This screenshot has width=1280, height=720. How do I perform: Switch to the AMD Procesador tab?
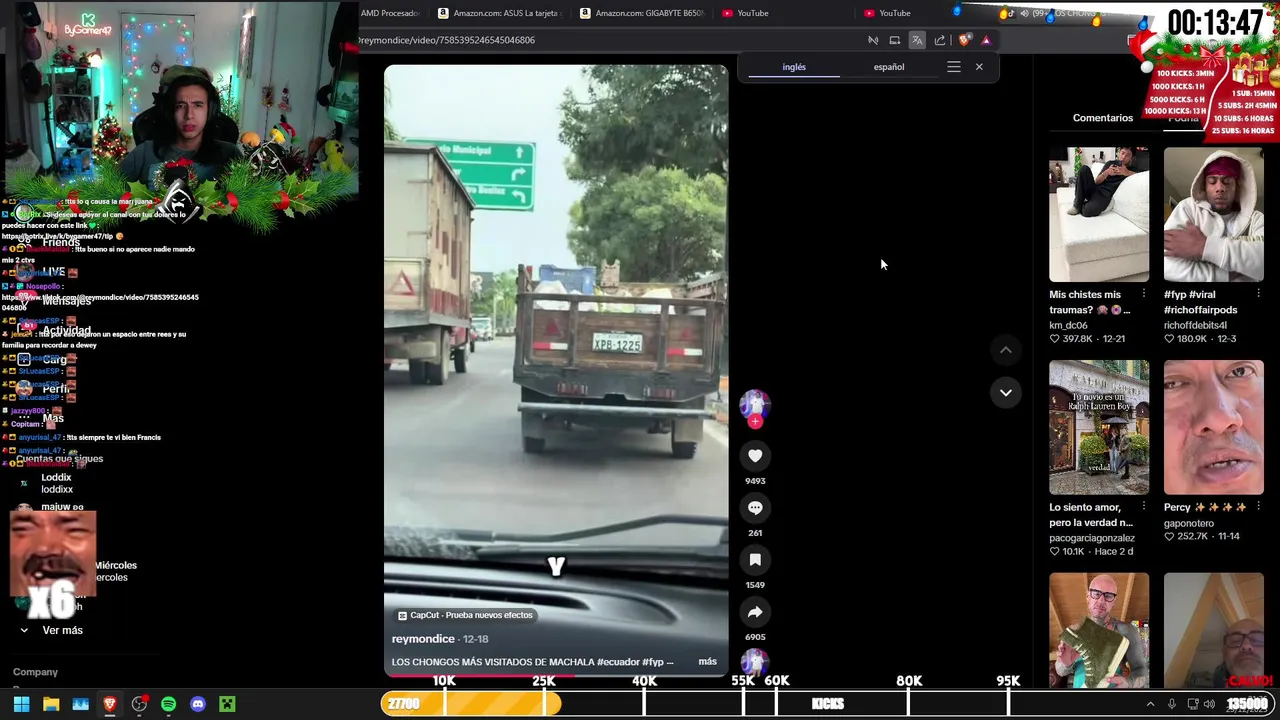(392, 13)
